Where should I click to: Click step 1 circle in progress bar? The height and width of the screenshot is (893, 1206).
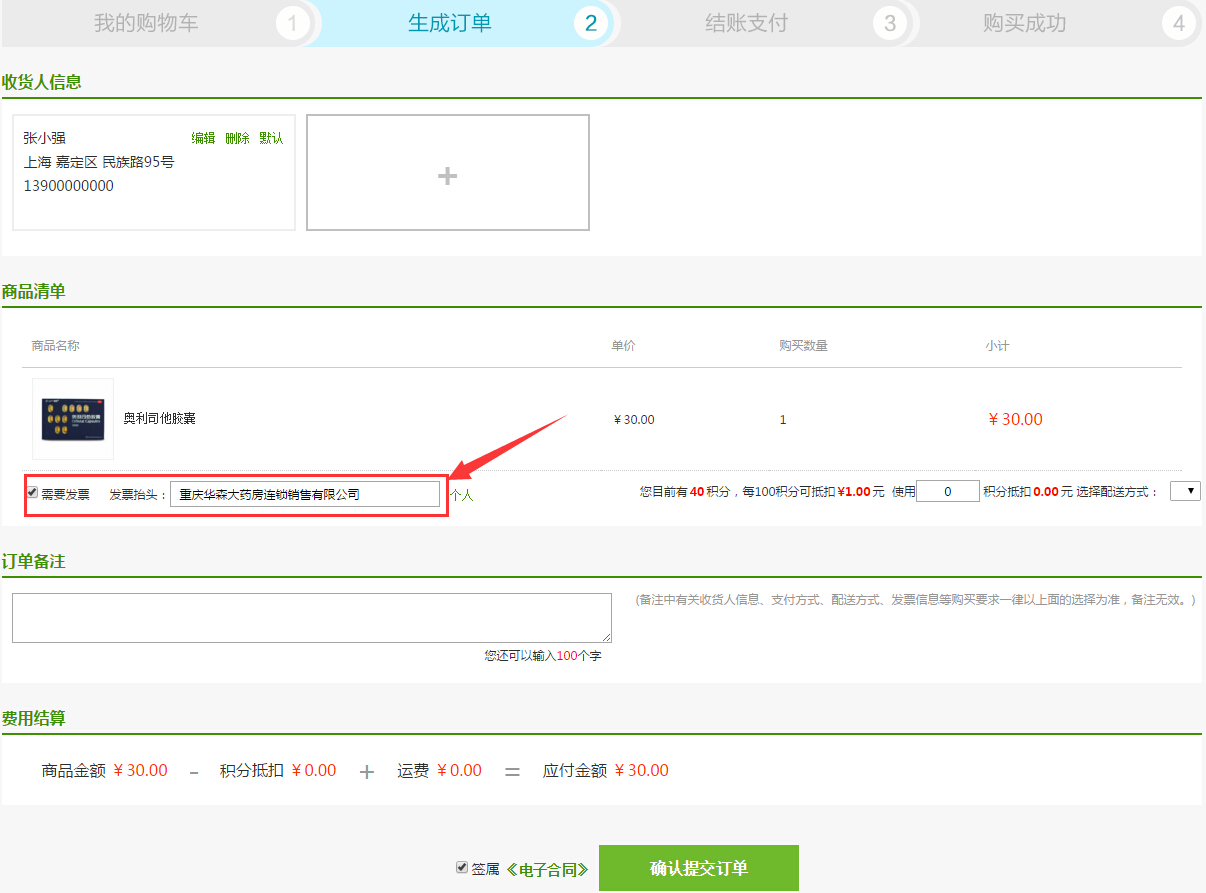tap(292, 23)
